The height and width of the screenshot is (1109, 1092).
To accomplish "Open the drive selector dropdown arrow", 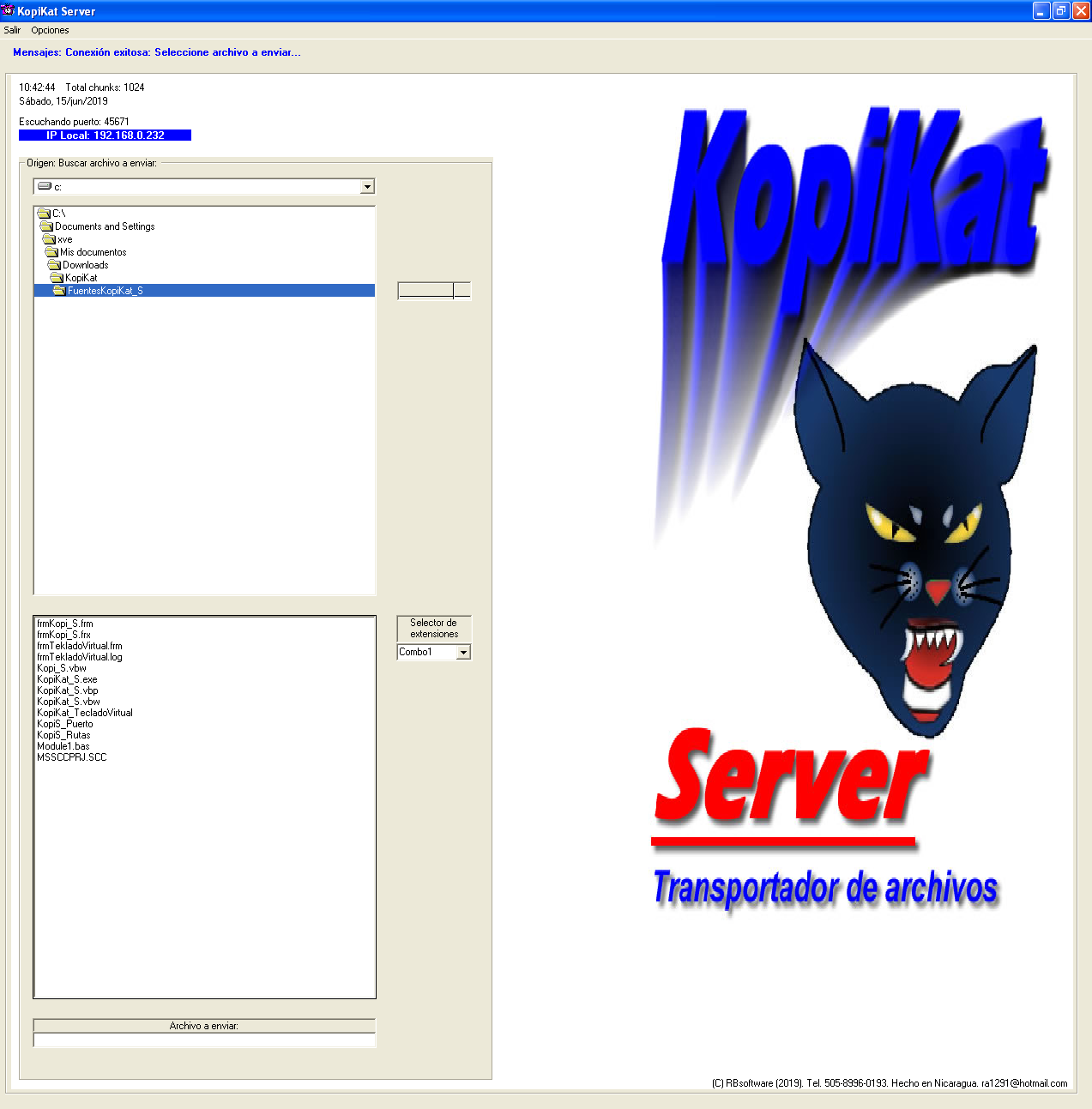I will pos(367,187).
